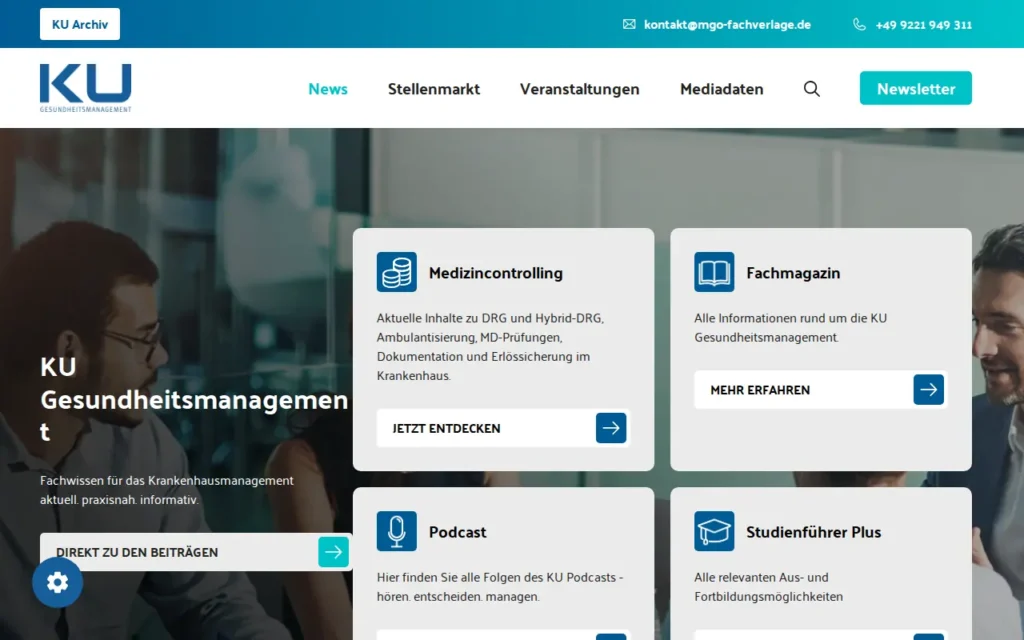The image size is (1024, 640).
Task: Click the arrow in Jetzt Entdecken button
Action: coord(611,428)
